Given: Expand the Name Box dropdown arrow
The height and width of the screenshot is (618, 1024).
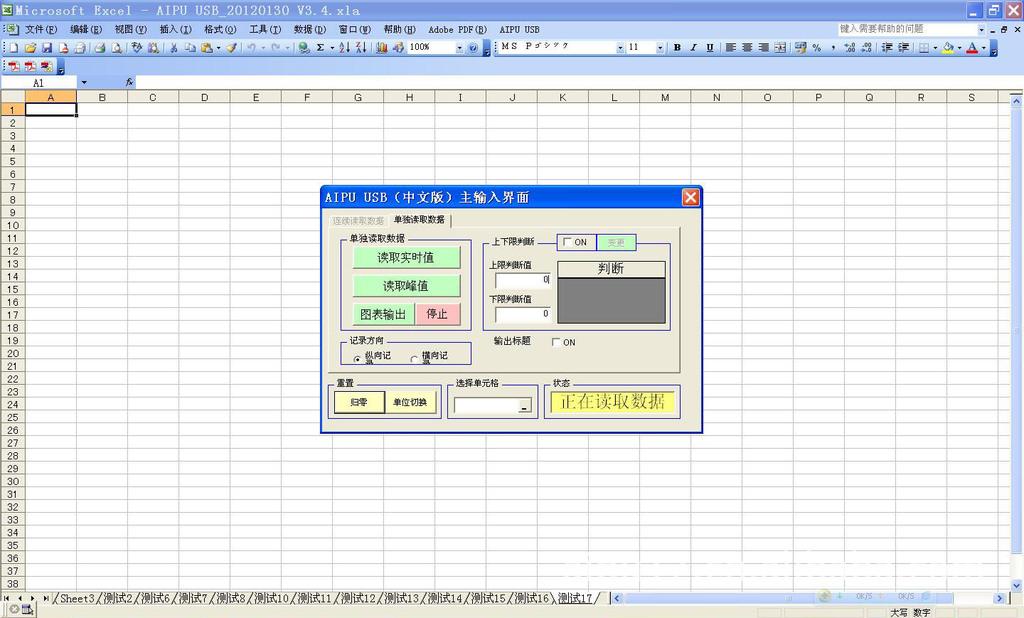Looking at the screenshot, I should coord(84,82).
